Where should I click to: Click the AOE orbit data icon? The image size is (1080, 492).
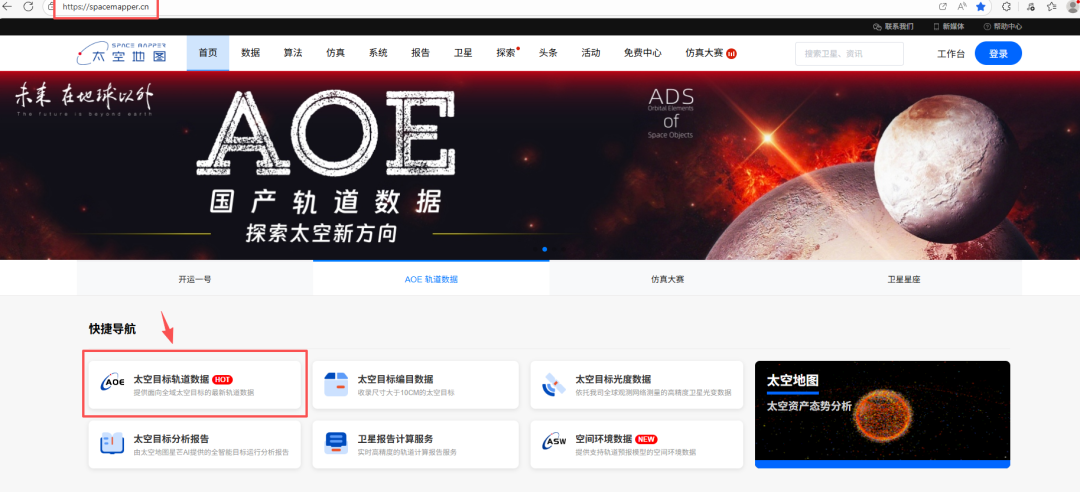[x=114, y=382]
